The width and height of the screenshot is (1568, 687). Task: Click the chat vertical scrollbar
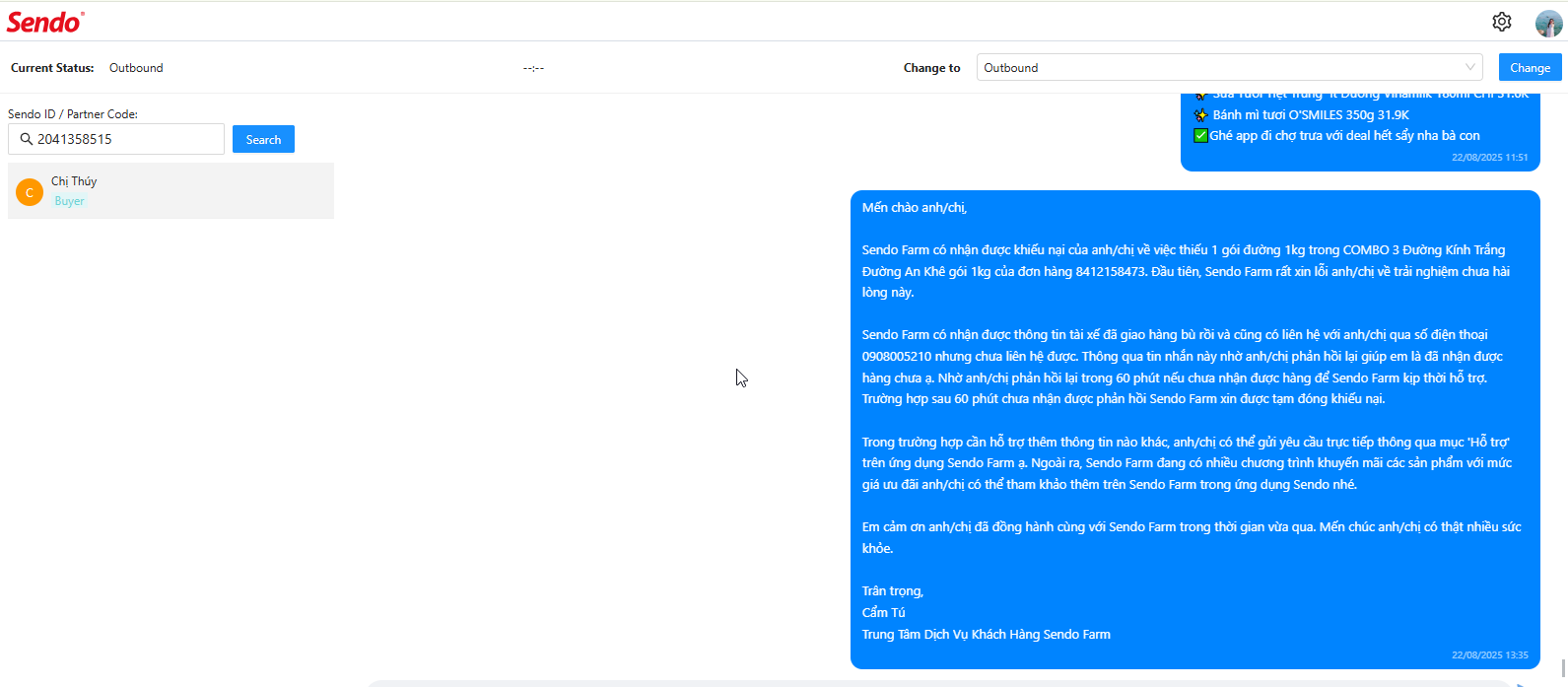click(x=1563, y=668)
